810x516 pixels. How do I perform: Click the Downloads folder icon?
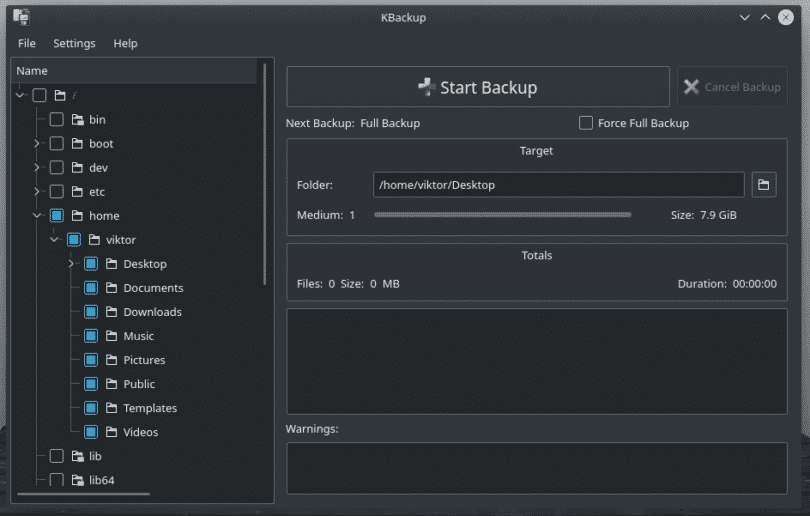coord(112,312)
